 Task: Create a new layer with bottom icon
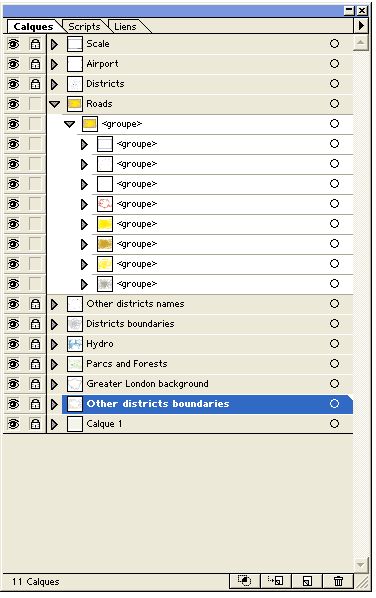coord(307,581)
